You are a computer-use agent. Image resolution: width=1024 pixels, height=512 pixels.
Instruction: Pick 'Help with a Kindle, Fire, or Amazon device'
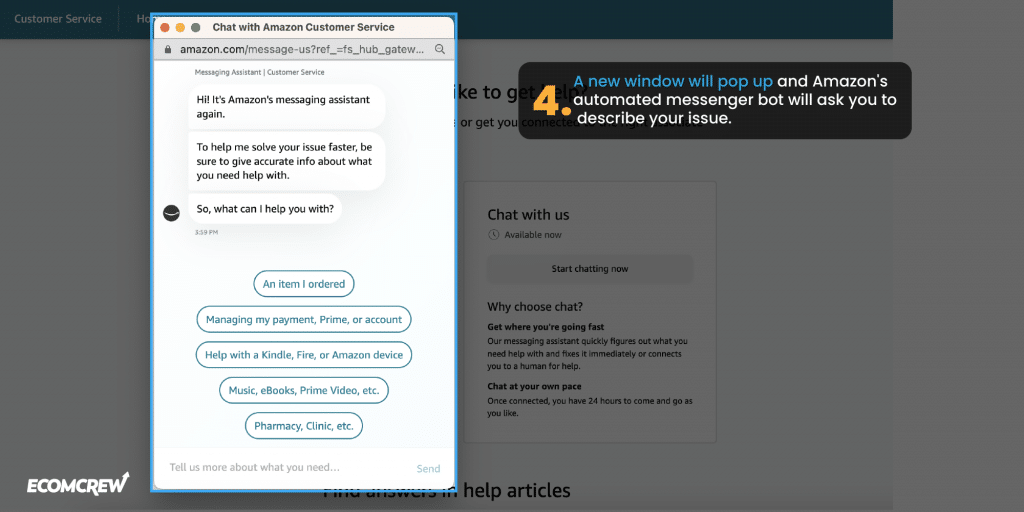coord(304,355)
